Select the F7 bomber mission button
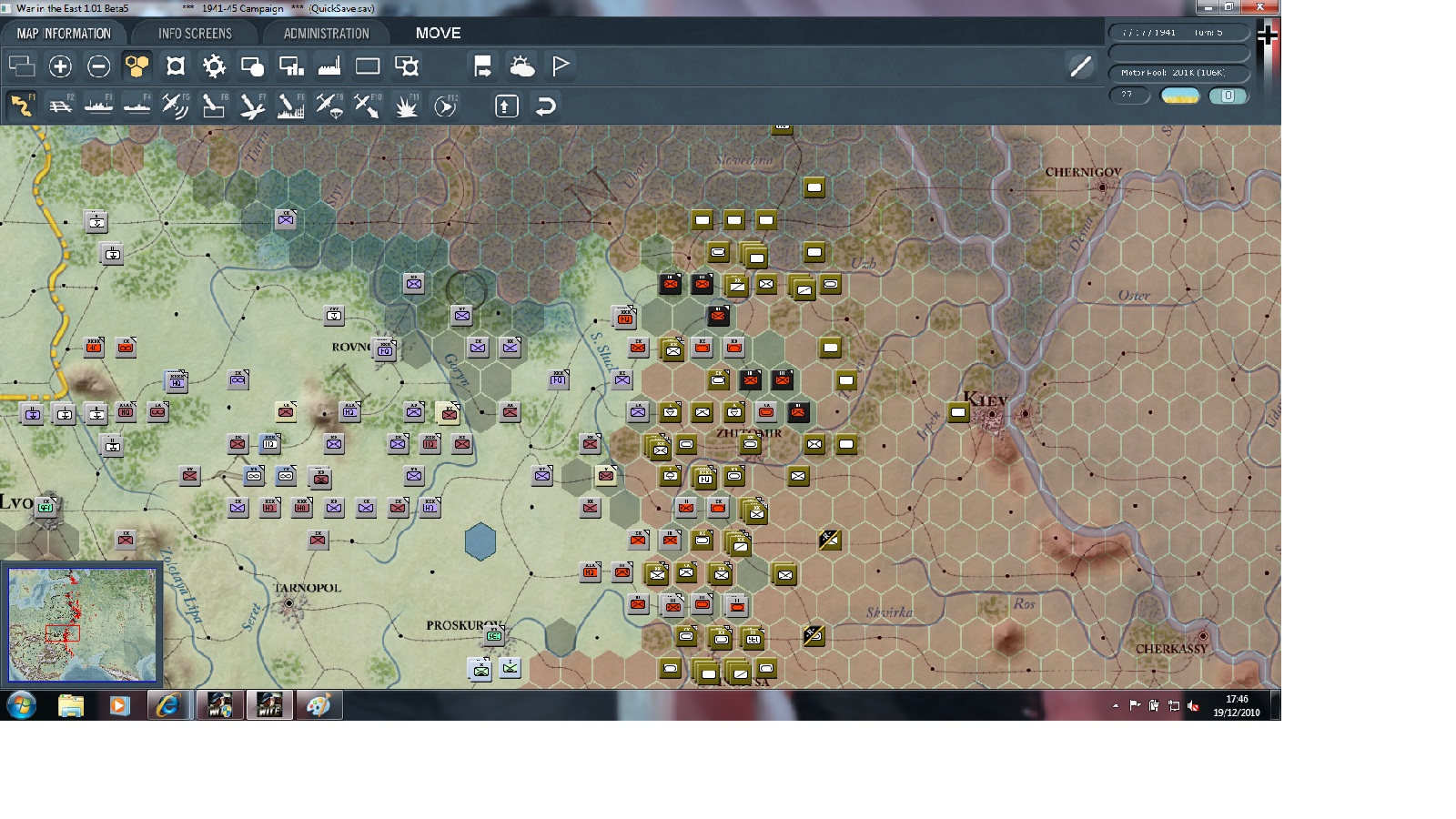Viewport: 1456px width, 819px height. (252, 106)
